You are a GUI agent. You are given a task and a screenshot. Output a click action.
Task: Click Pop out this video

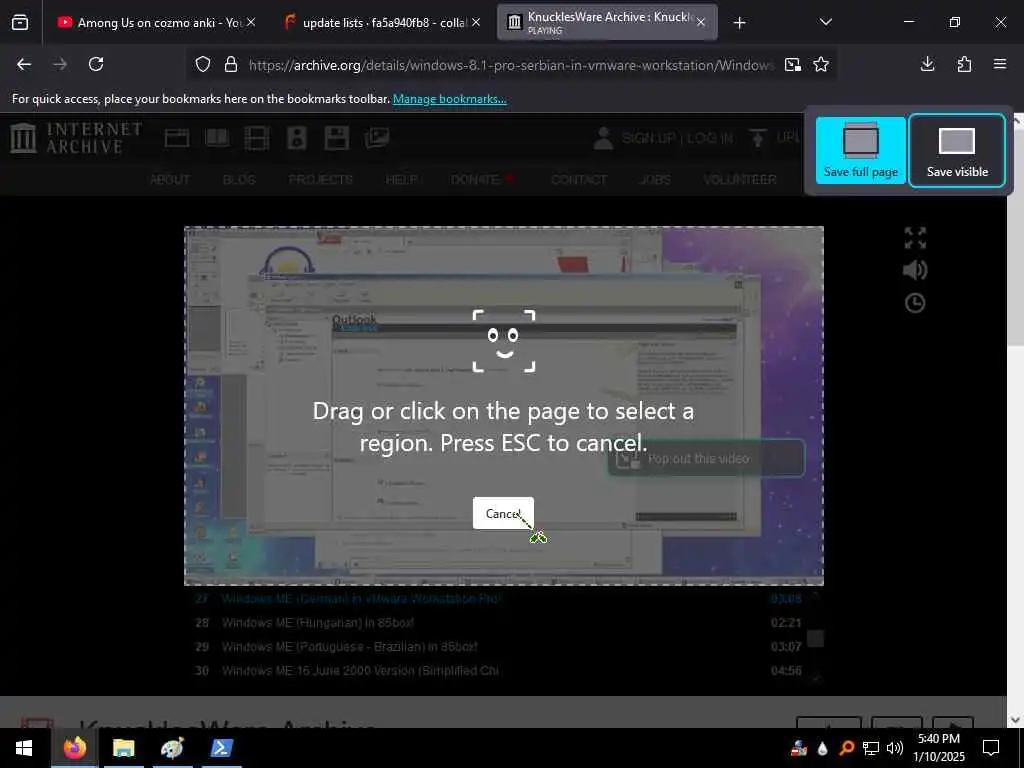(x=706, y=458)
